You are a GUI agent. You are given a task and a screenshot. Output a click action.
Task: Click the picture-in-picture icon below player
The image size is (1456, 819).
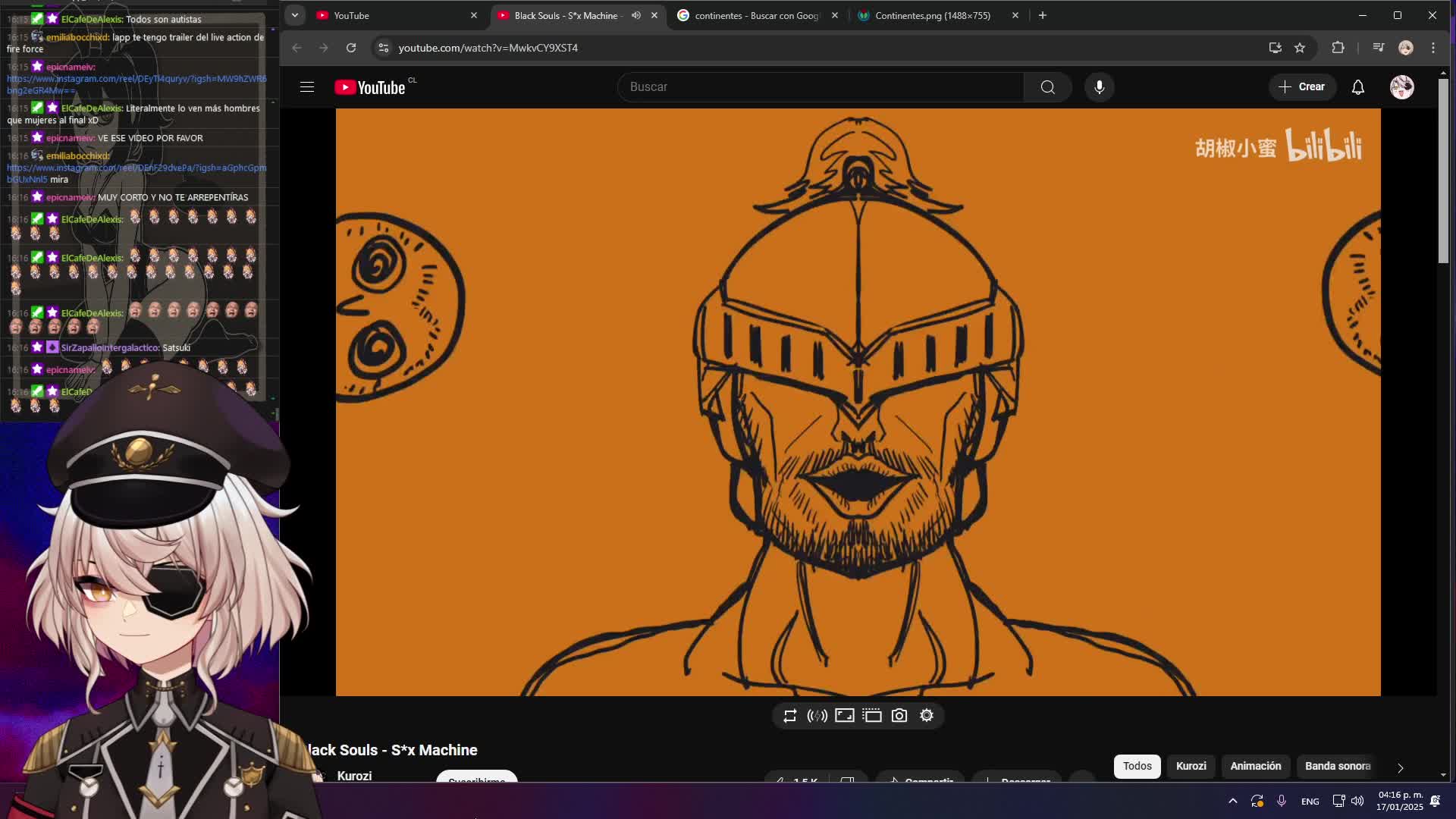click(x=844, y=716)
